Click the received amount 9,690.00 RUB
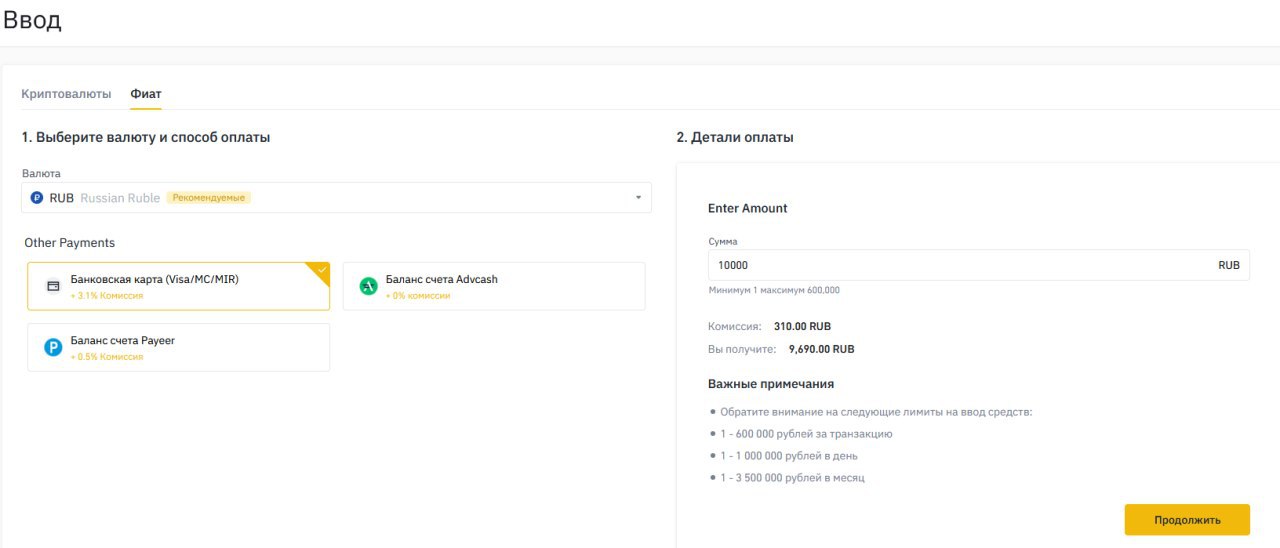The image size is (1280, 548). tap(821, 350)
